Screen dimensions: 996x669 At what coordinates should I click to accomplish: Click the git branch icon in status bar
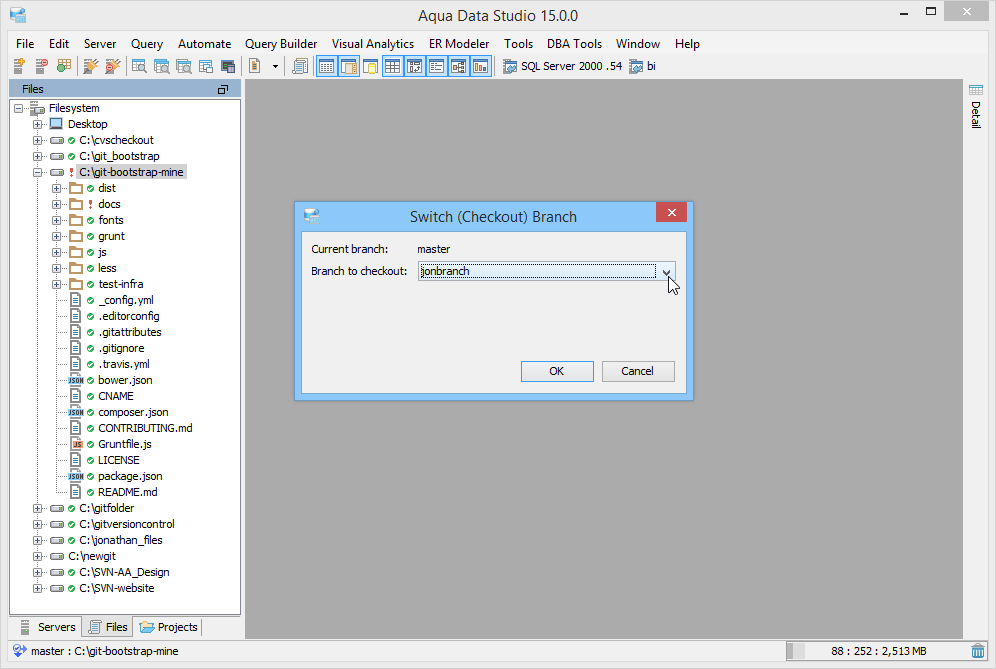[x=20, y=651]
